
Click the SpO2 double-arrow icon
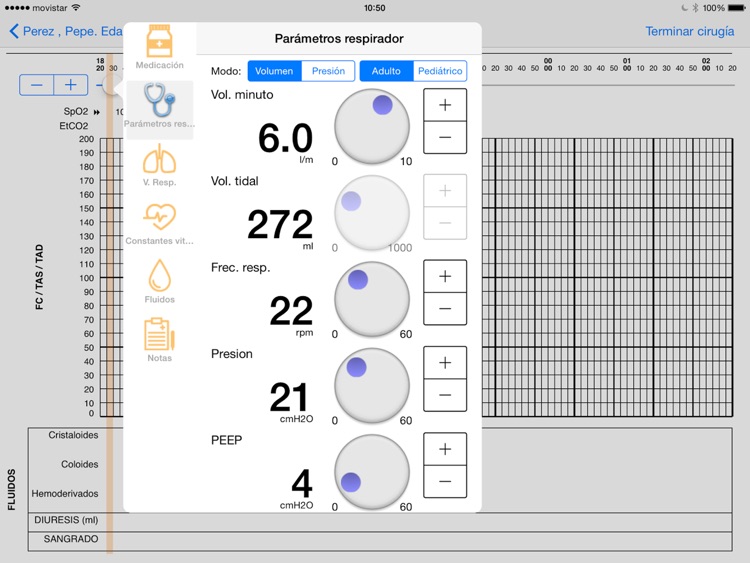pyautogui.click(x=97, y=112)
